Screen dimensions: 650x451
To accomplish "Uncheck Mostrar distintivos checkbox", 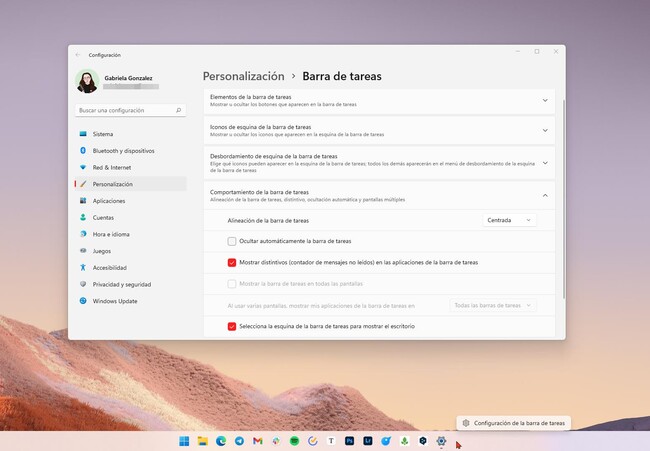I will (x=232, y=262).
